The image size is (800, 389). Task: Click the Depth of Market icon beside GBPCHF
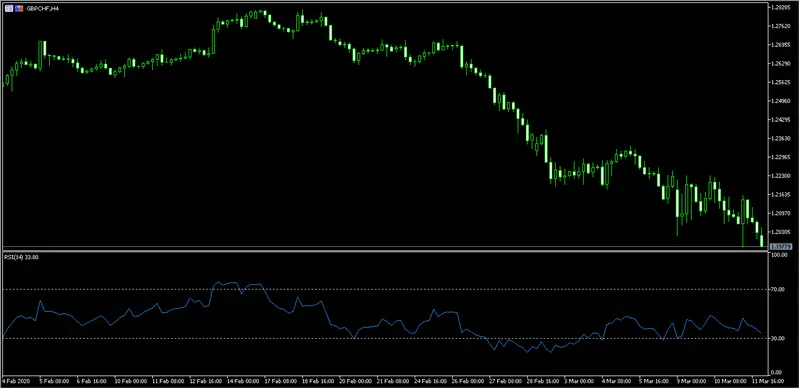(x=9, y=9)
